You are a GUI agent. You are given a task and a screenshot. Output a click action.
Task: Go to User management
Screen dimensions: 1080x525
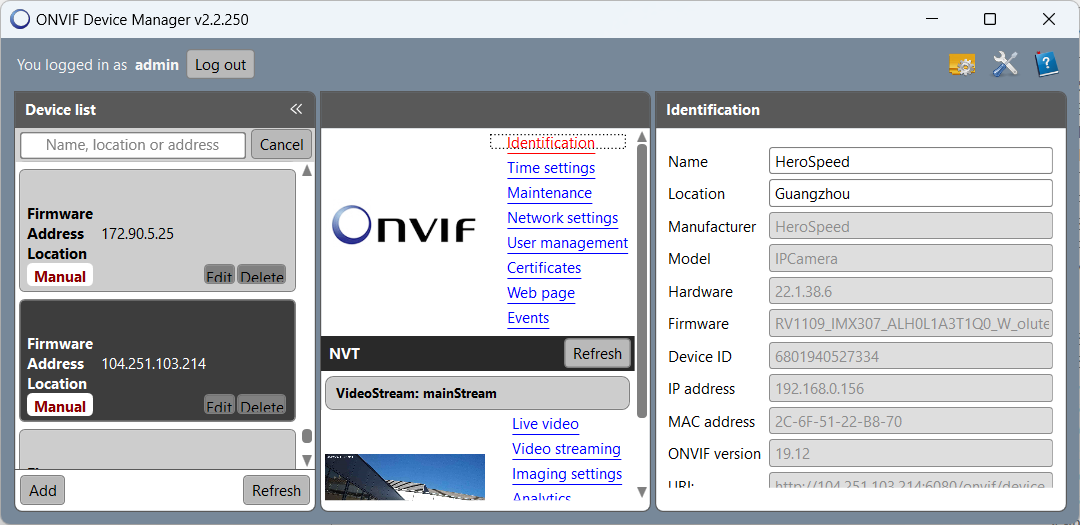[x=567, y=243]
